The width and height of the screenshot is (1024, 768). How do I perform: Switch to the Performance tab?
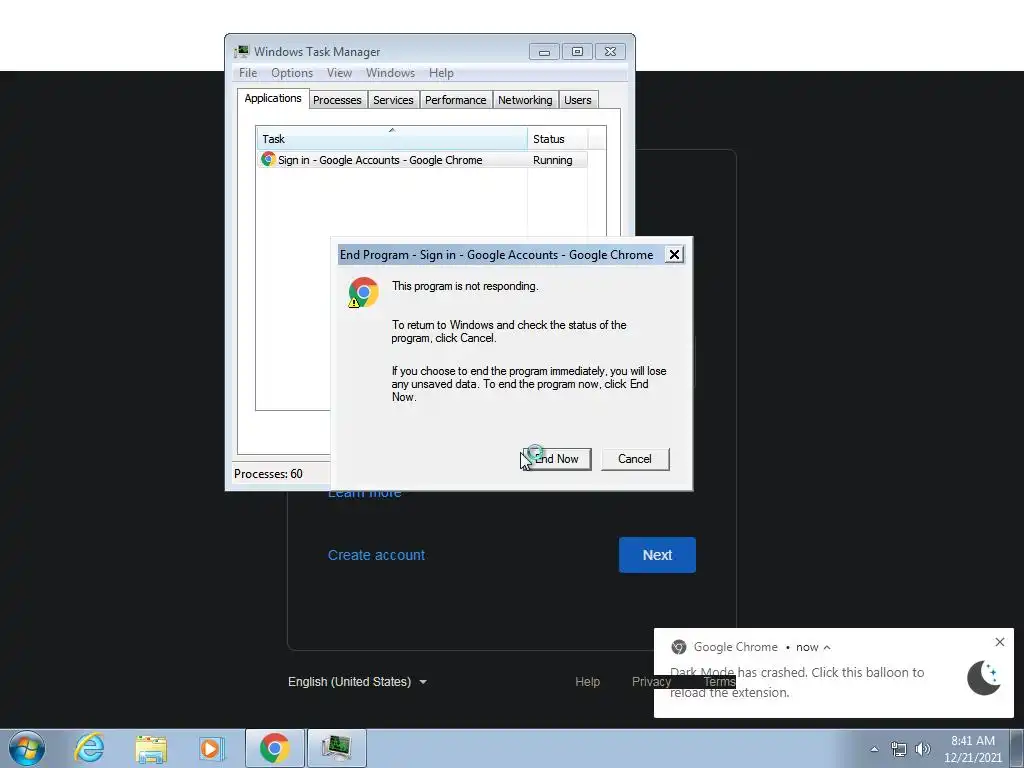coord(455,100)
